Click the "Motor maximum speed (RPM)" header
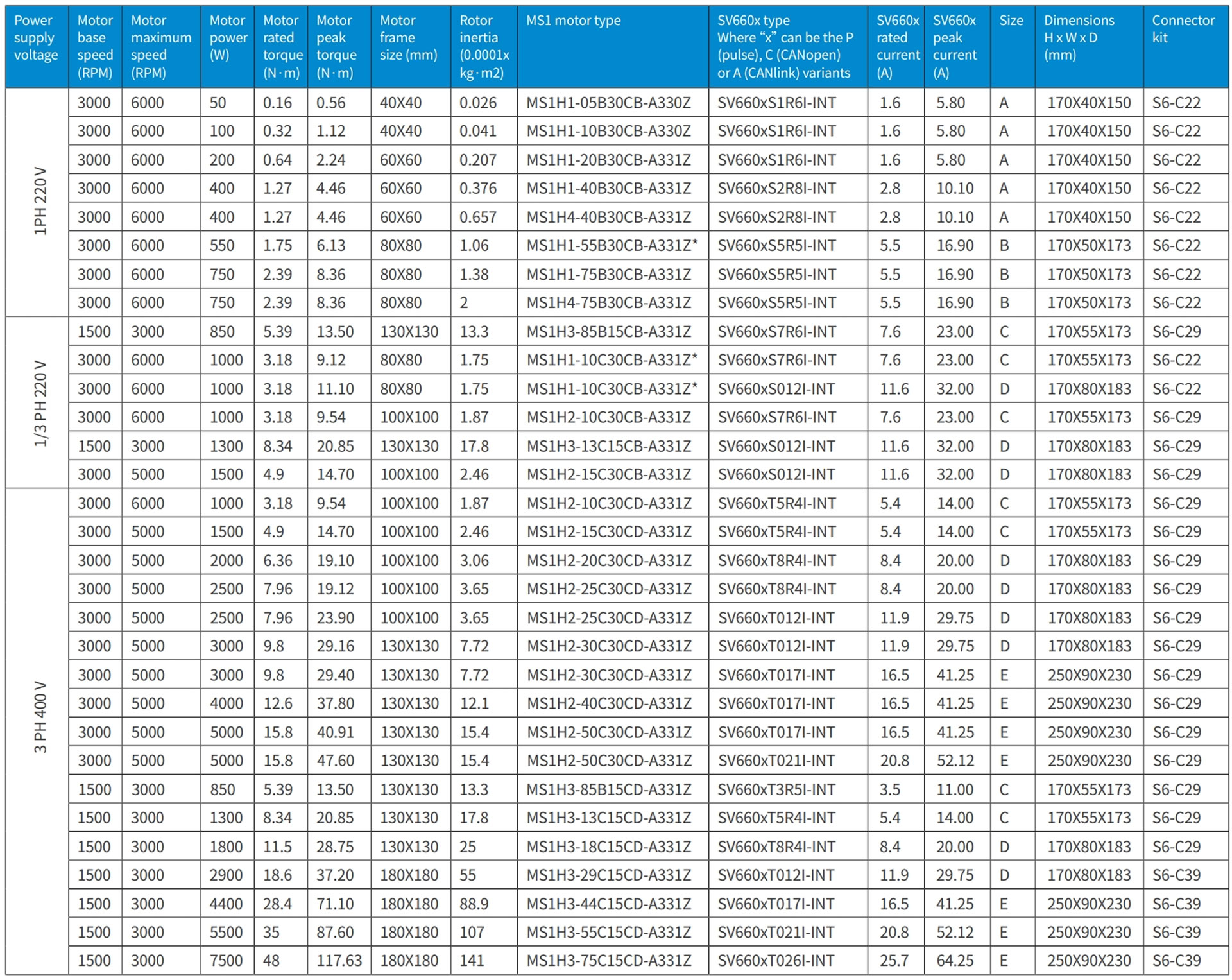This screenshot has width=1232, height=980. tap(161, 47)
